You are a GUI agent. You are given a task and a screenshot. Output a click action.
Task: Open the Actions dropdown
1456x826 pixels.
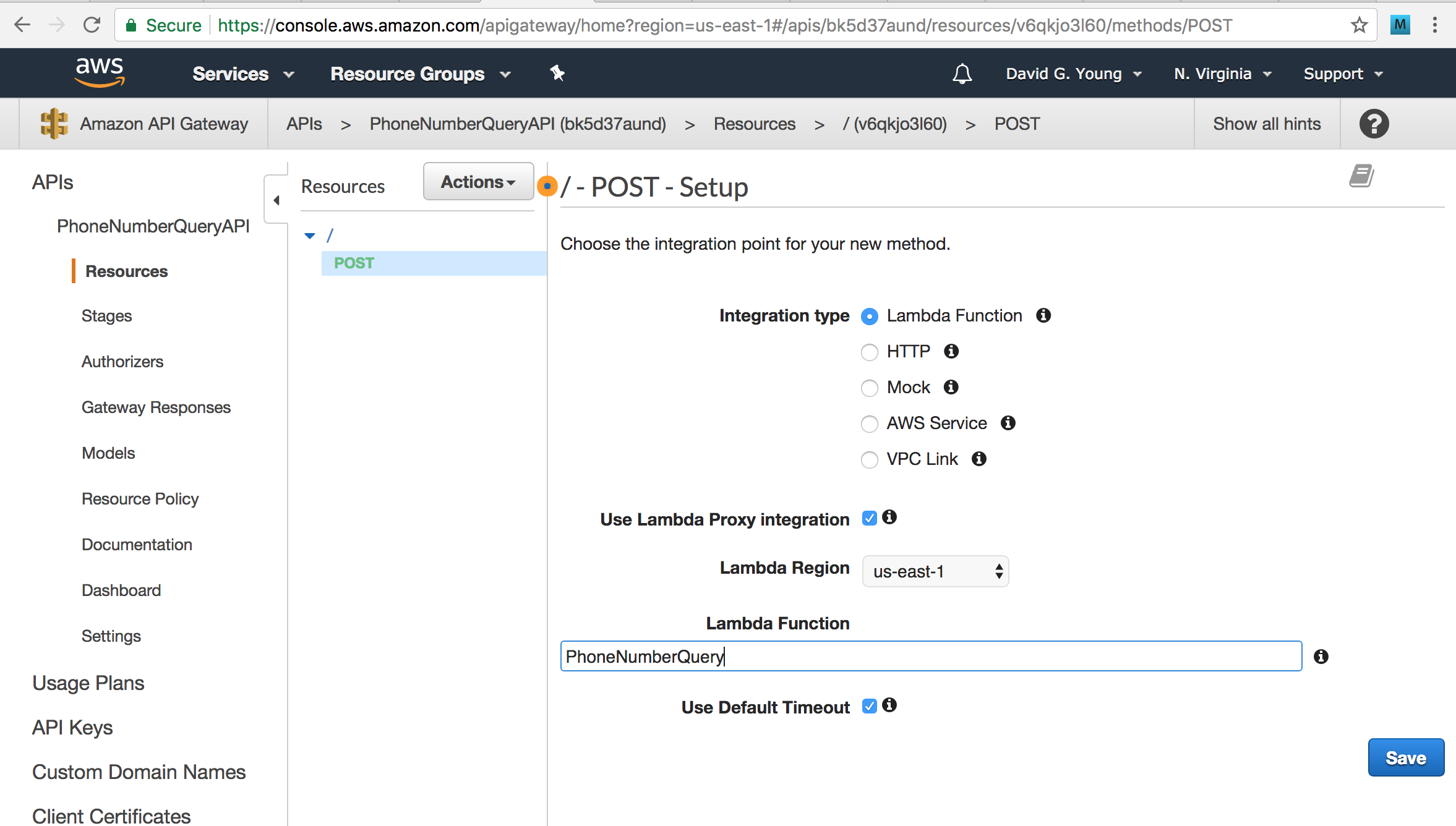coord(478,182)
